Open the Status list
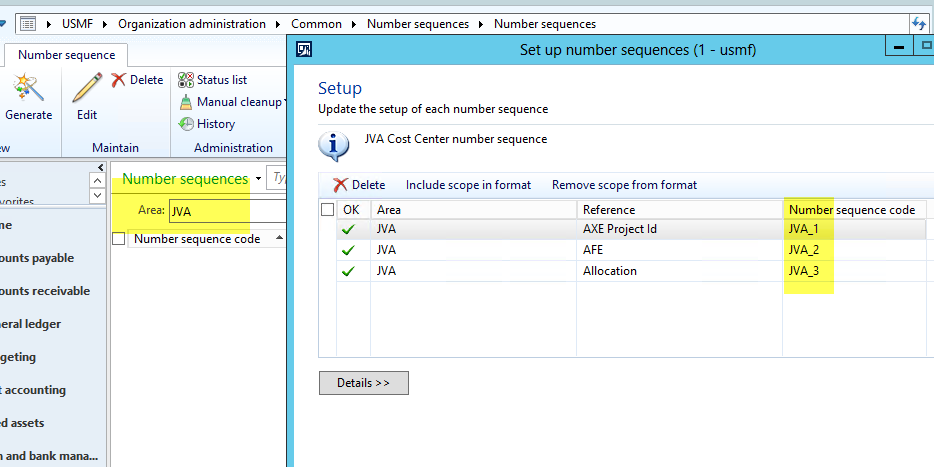The height and width of the screenshot is (467, 934). click(213, 80)
